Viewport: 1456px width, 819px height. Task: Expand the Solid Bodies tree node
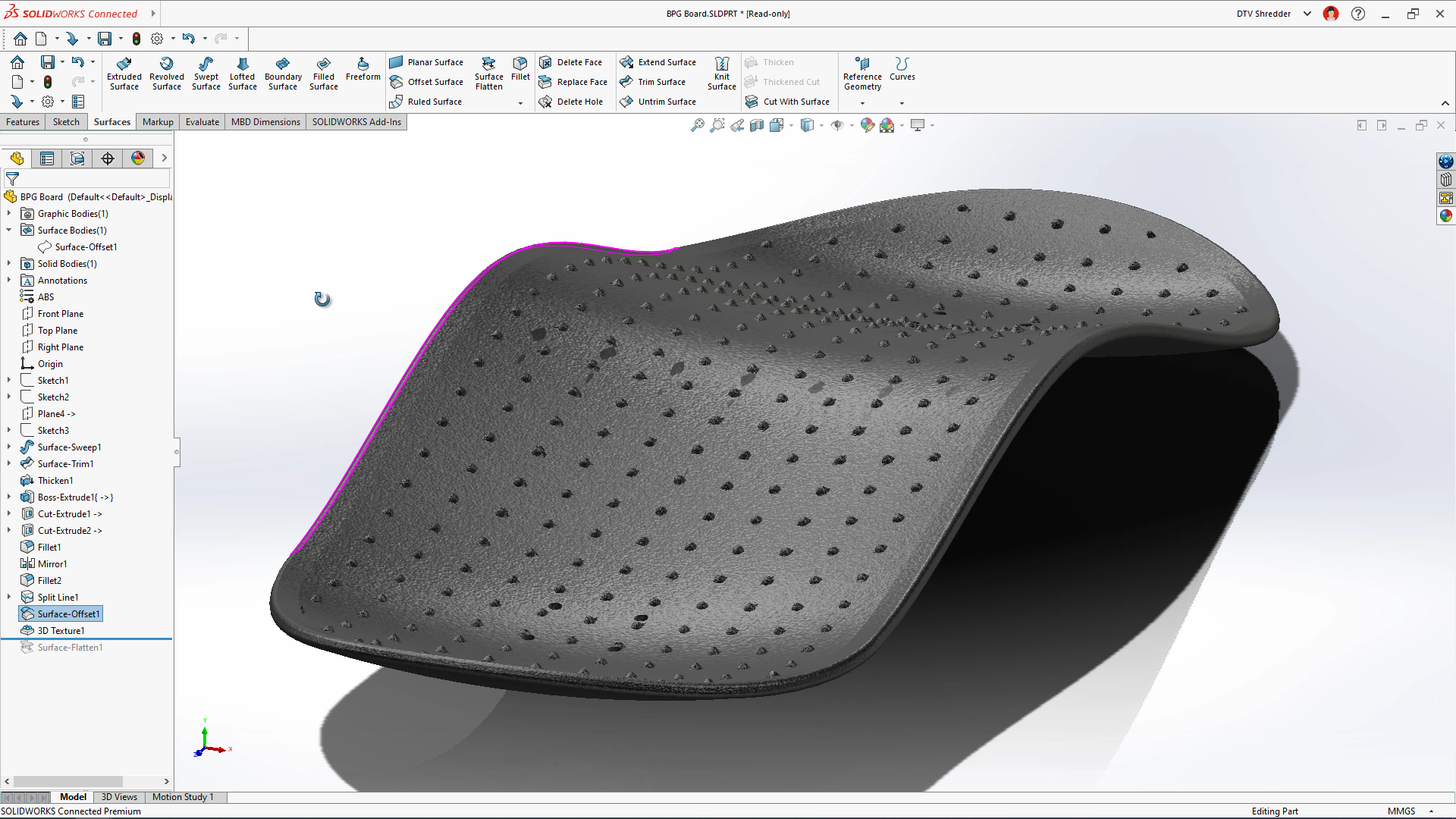[x=8, y=263]
